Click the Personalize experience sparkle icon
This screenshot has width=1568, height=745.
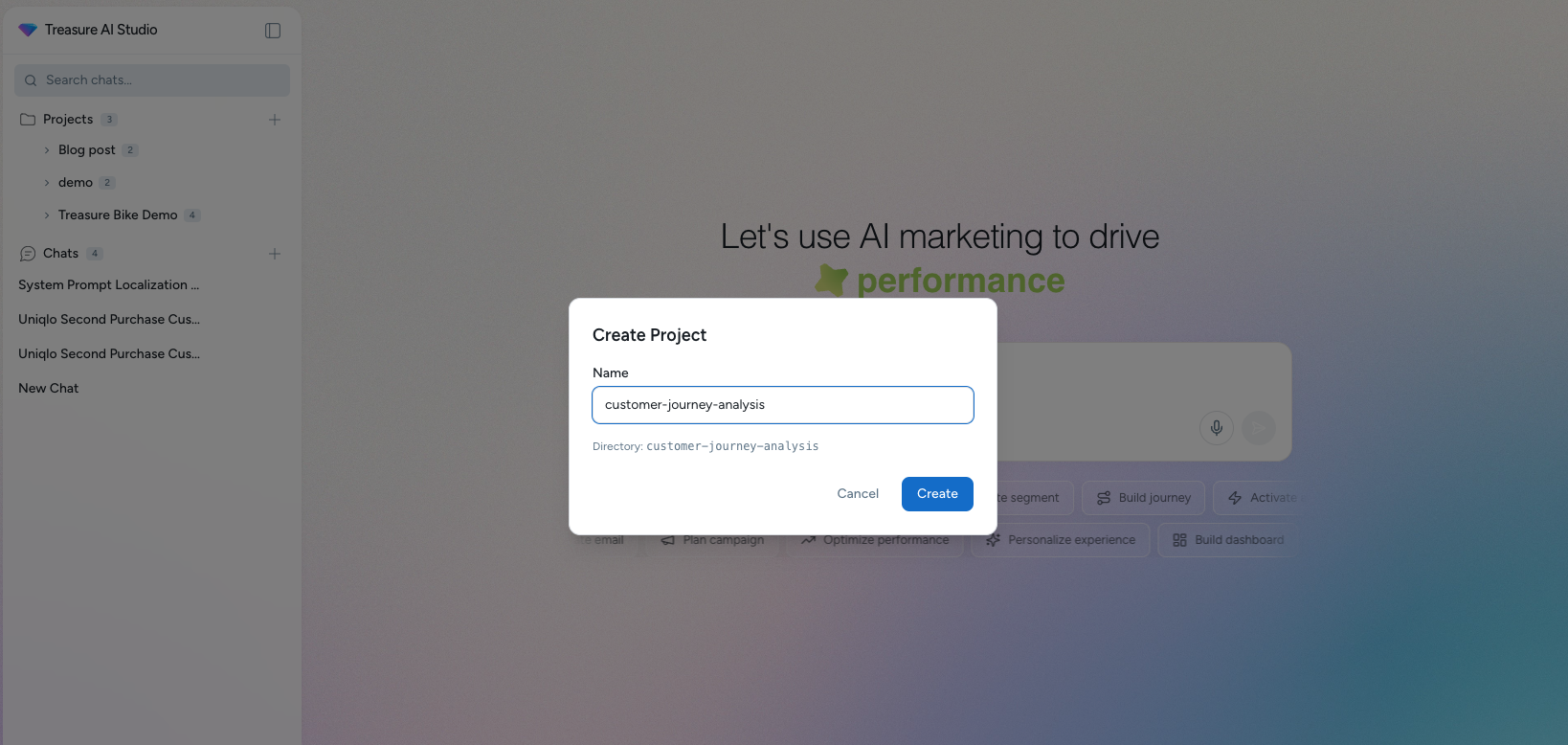[993, 540]
